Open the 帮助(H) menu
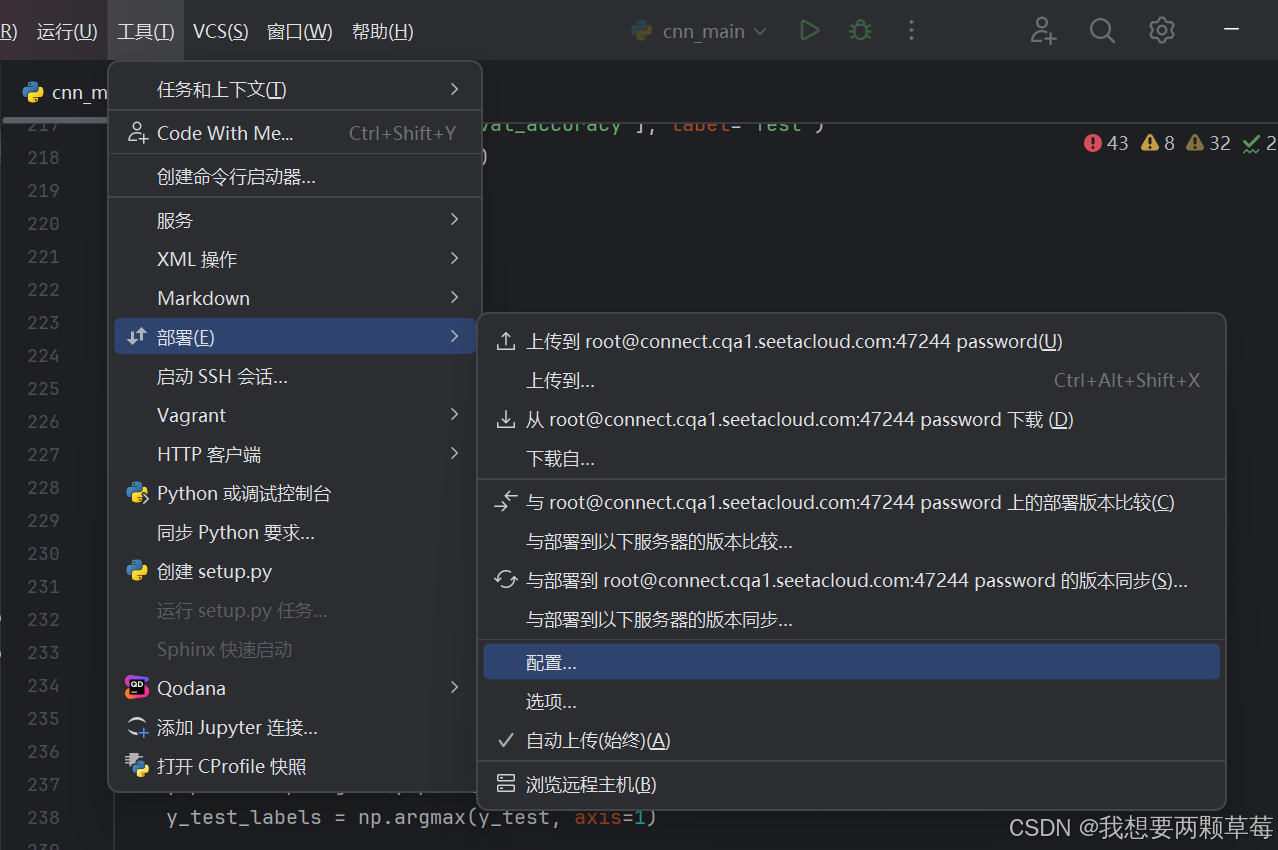 380,31
